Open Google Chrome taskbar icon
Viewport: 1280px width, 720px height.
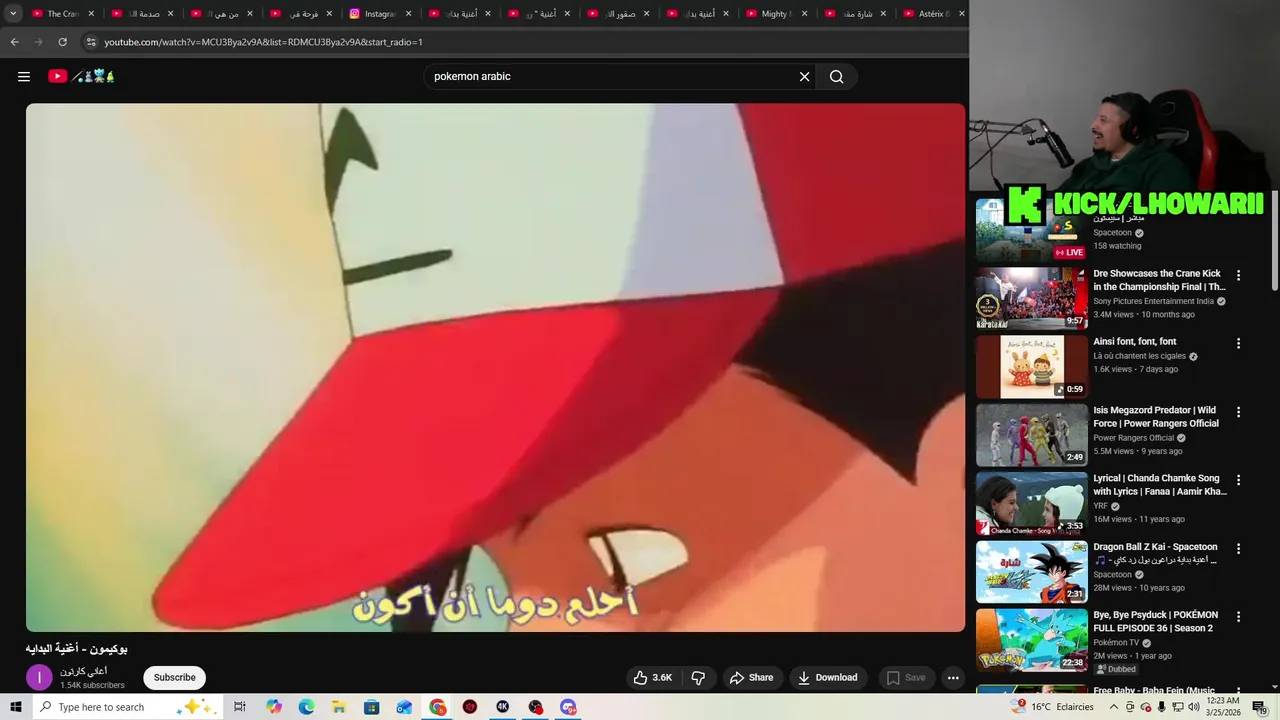pyautogui.click(x=438, y=707)
